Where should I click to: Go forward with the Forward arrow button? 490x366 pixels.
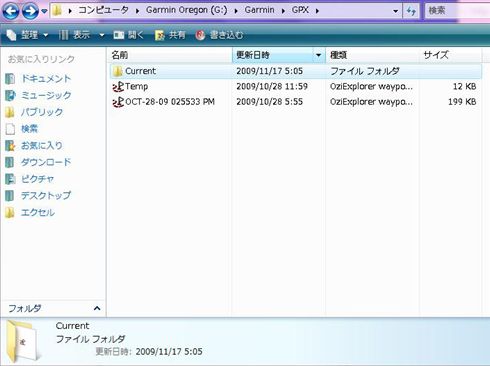tap(30, 11)
